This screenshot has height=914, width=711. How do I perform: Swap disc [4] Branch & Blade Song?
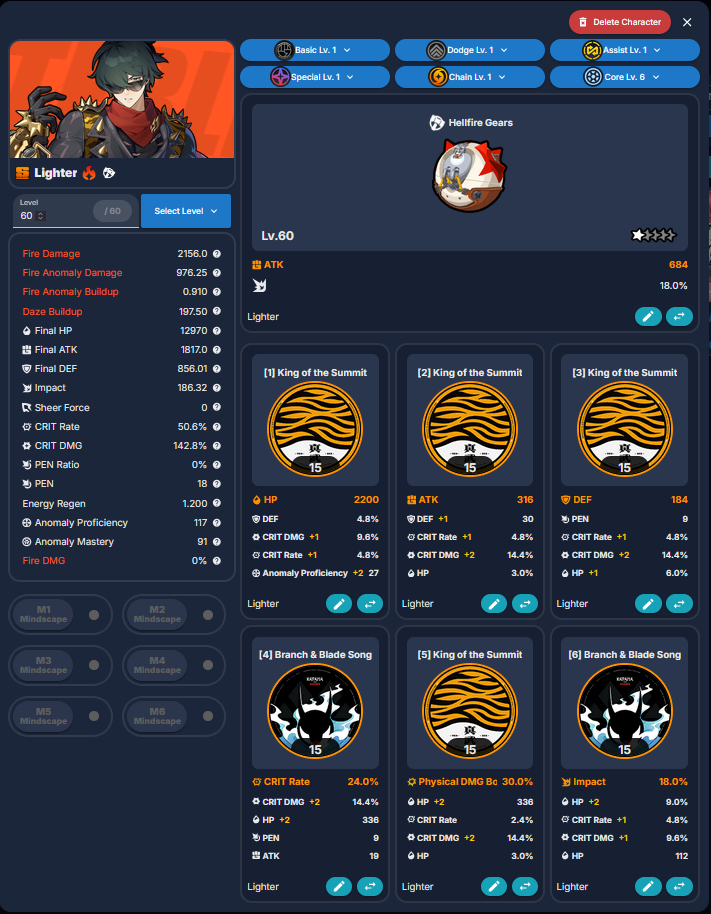369,887
